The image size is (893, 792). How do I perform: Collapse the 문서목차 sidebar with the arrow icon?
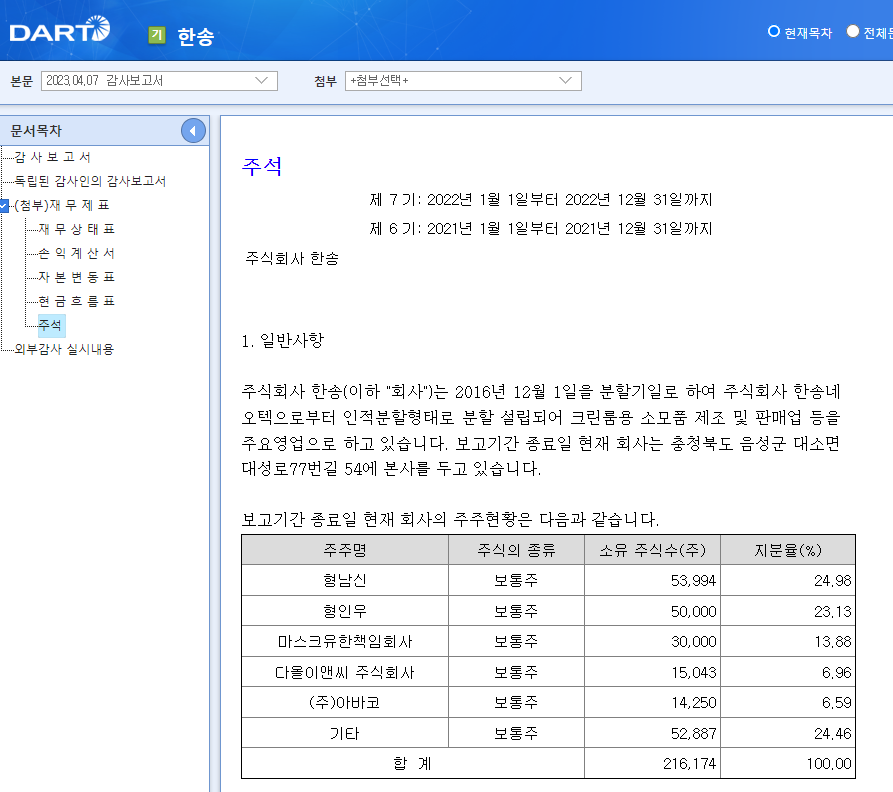pyautogui.click(x=193, y=130)
